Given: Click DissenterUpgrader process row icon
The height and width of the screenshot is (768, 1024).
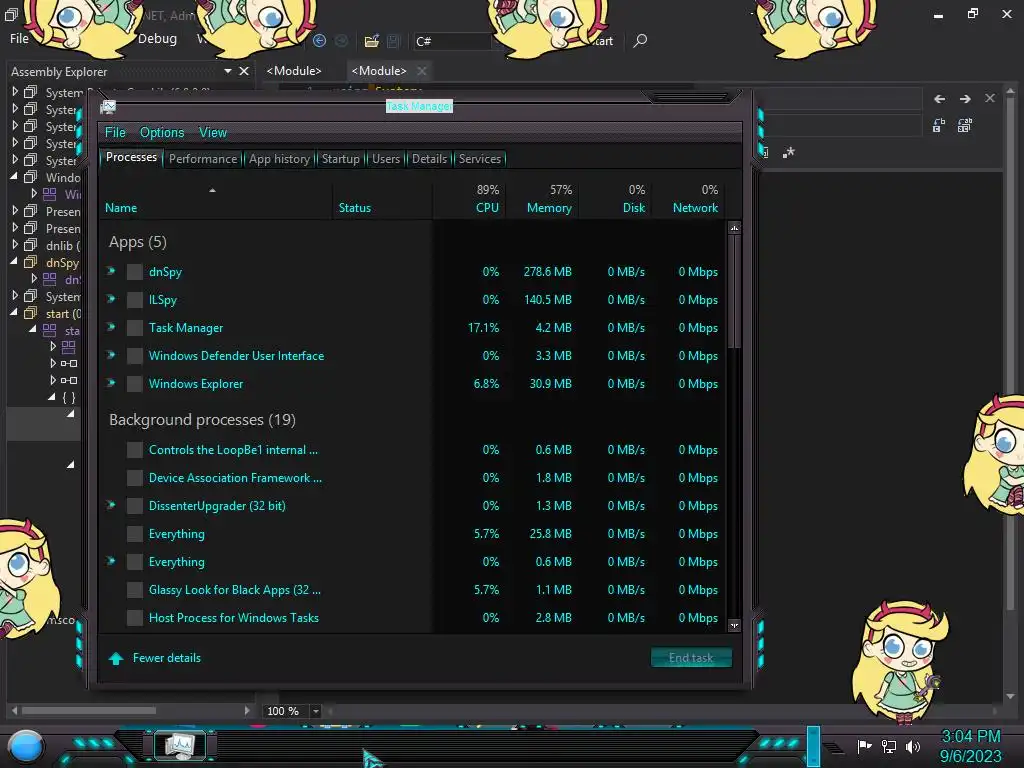Looking at the screenshot, I should [x=135, y=506].
